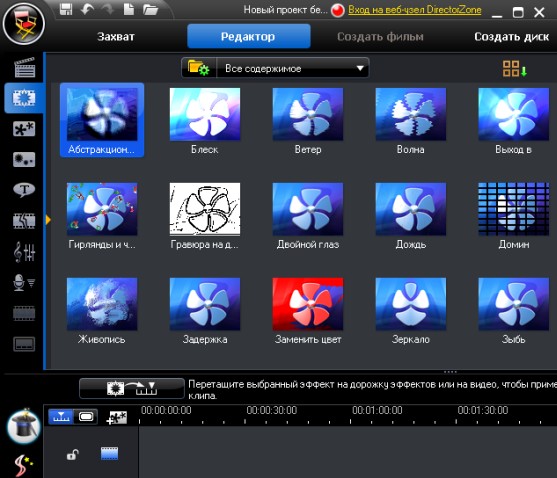Viewport: 557px width, 478px height.
Task: Open library view options grid icon
Action: tap(514, 69)
